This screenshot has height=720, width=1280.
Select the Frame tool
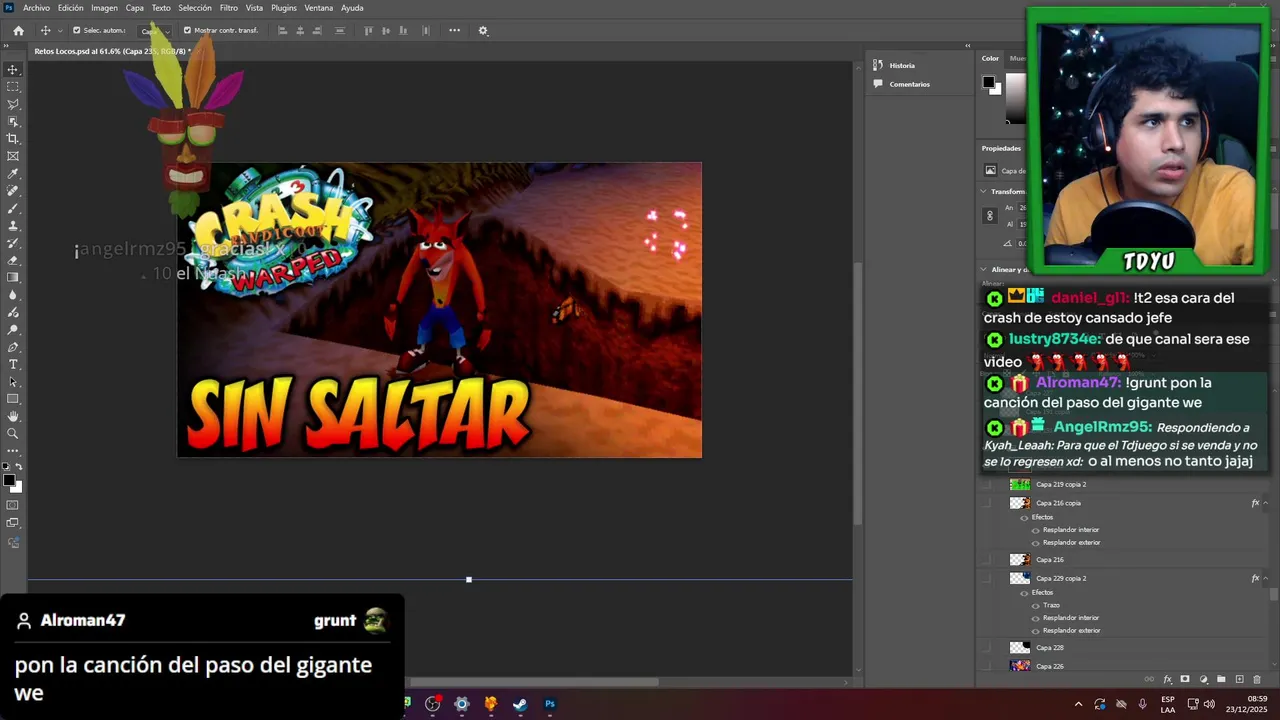click(x=13, y=156)
